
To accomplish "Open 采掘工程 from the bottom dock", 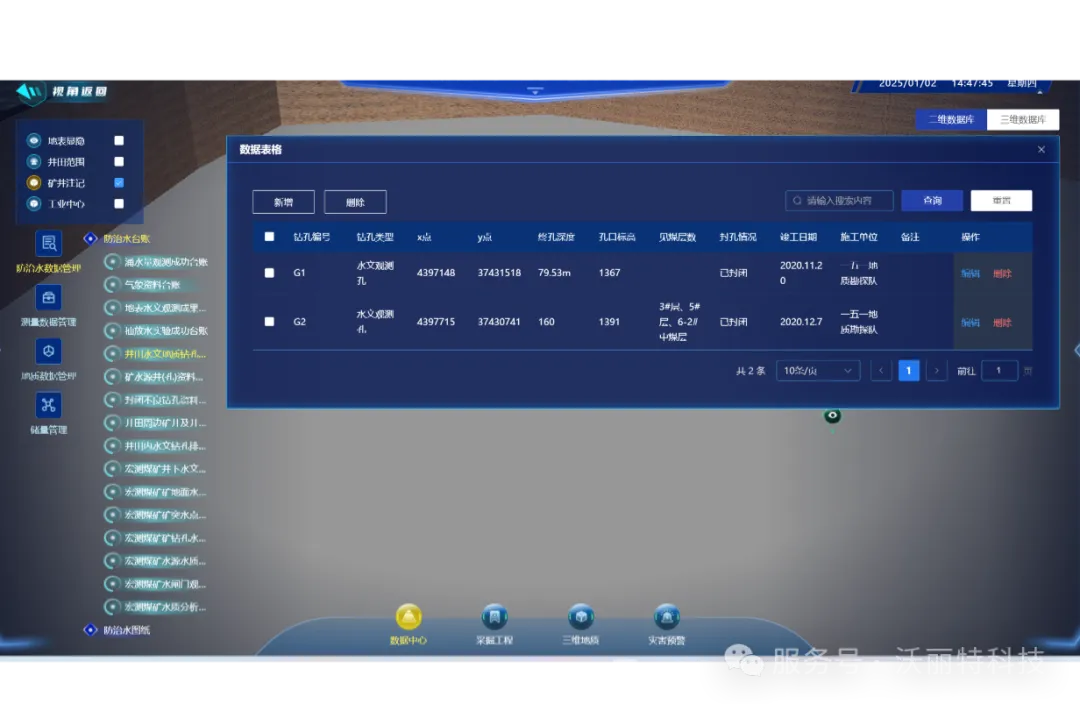I will coord(494,618).
